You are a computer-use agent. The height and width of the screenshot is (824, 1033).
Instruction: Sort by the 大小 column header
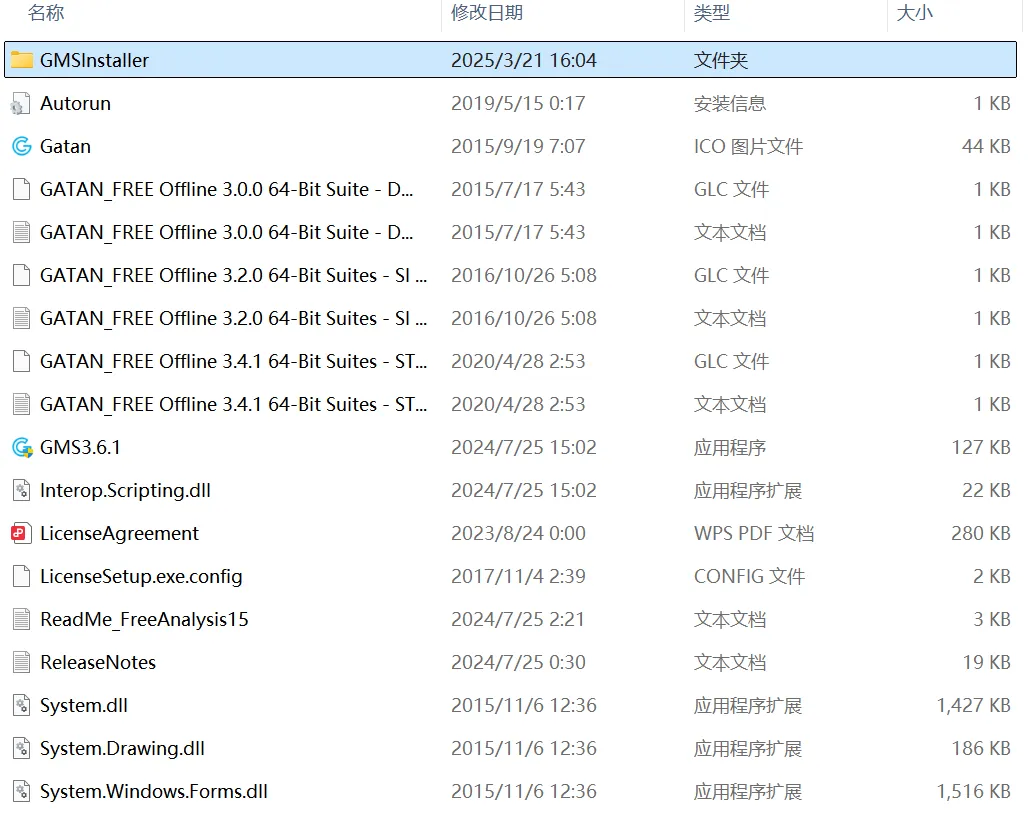coord(915,13)
